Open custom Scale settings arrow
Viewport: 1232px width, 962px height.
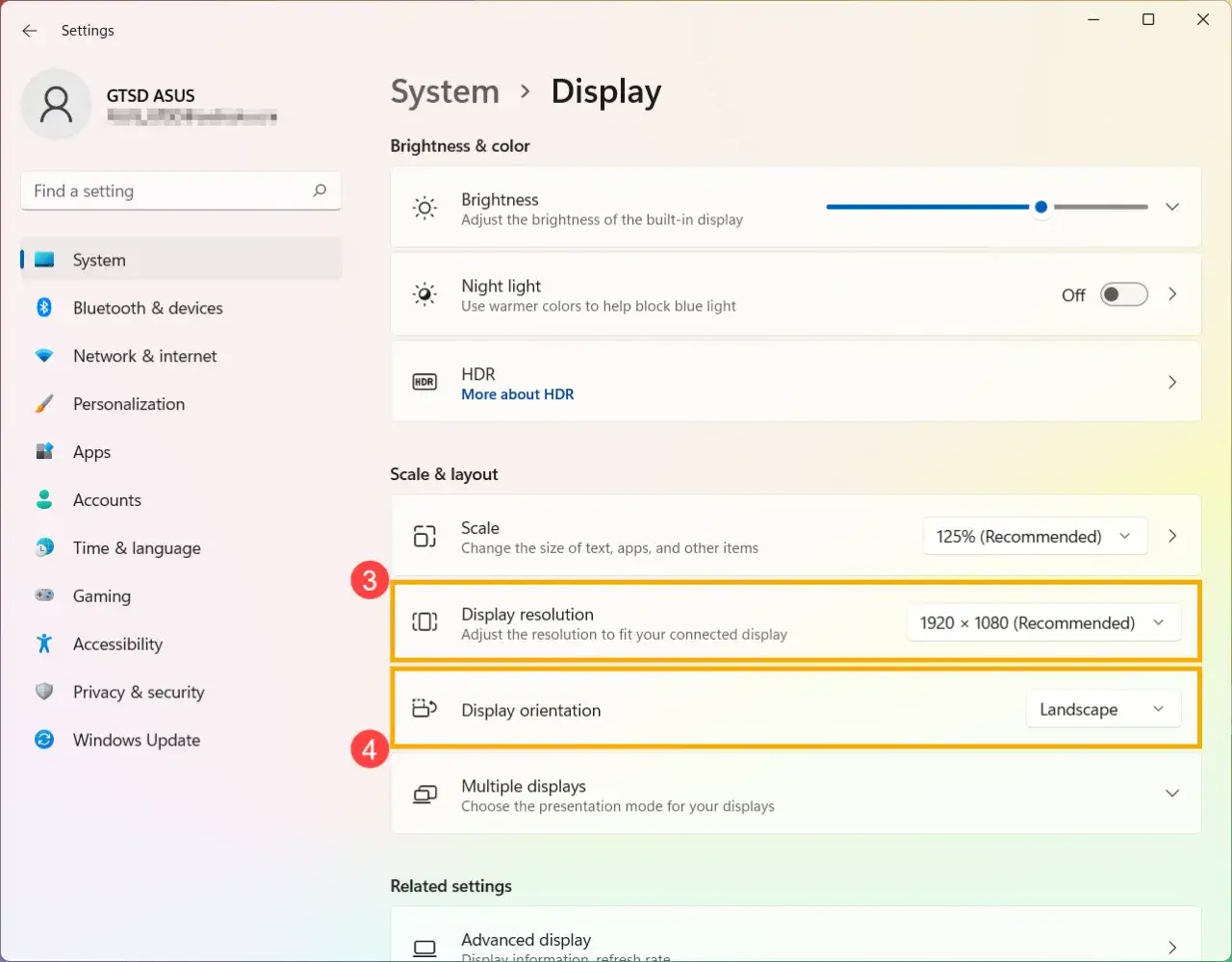point(1172,536)
